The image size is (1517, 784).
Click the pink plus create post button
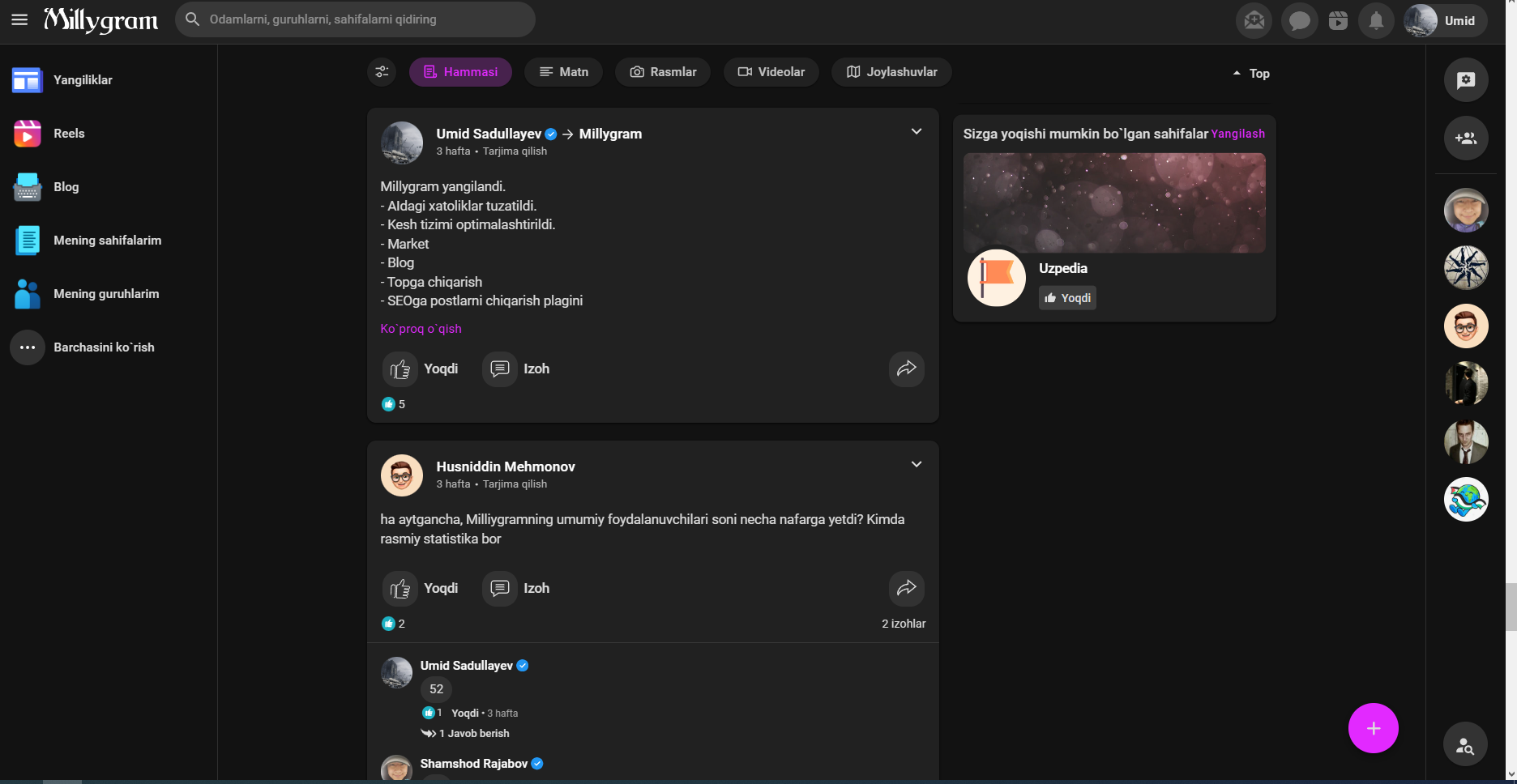pyautogui.click(x=1373, y=728)
